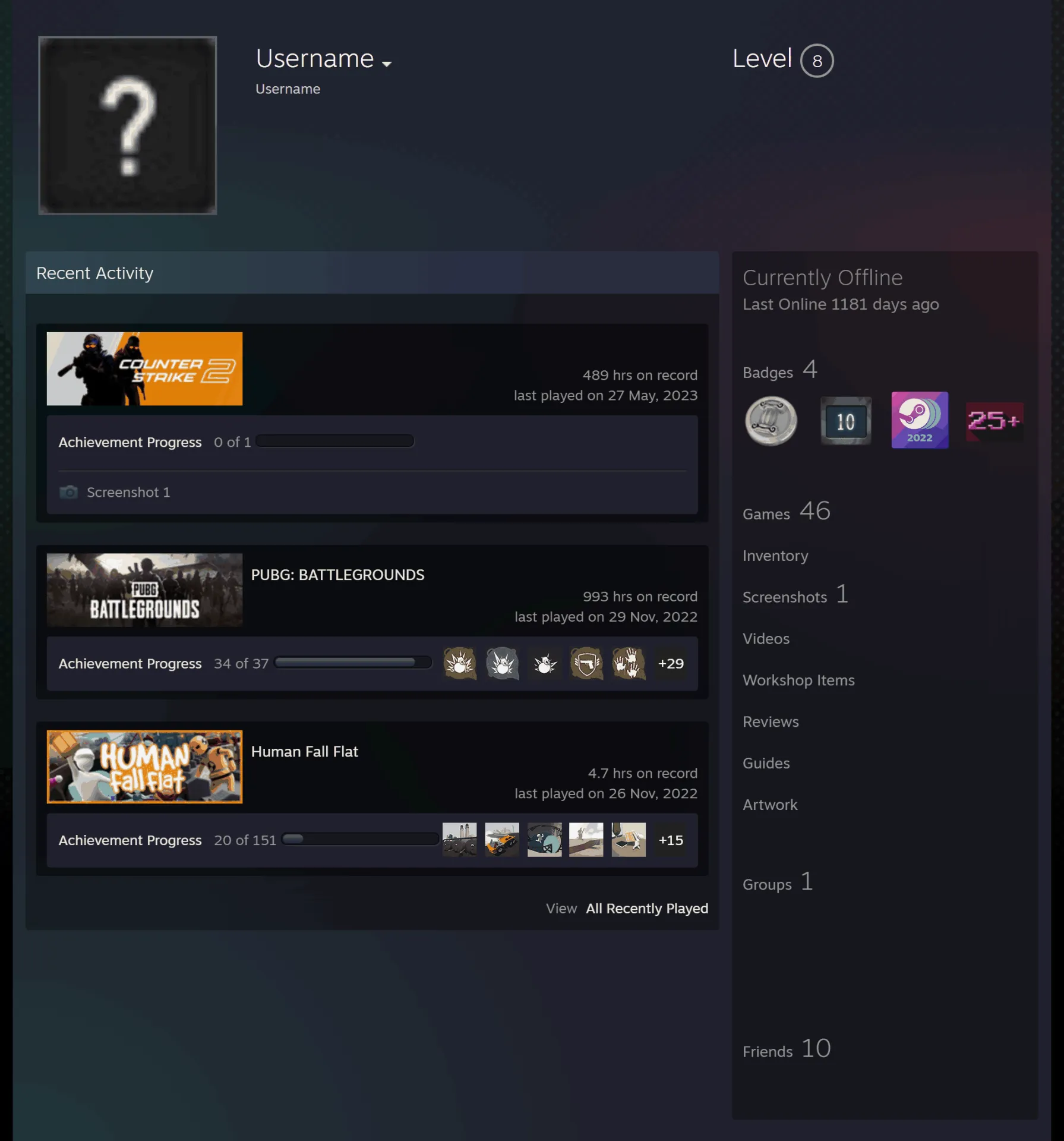Open the Groups 1 link
1064x1141 pixels.
[x=778, y=882]
